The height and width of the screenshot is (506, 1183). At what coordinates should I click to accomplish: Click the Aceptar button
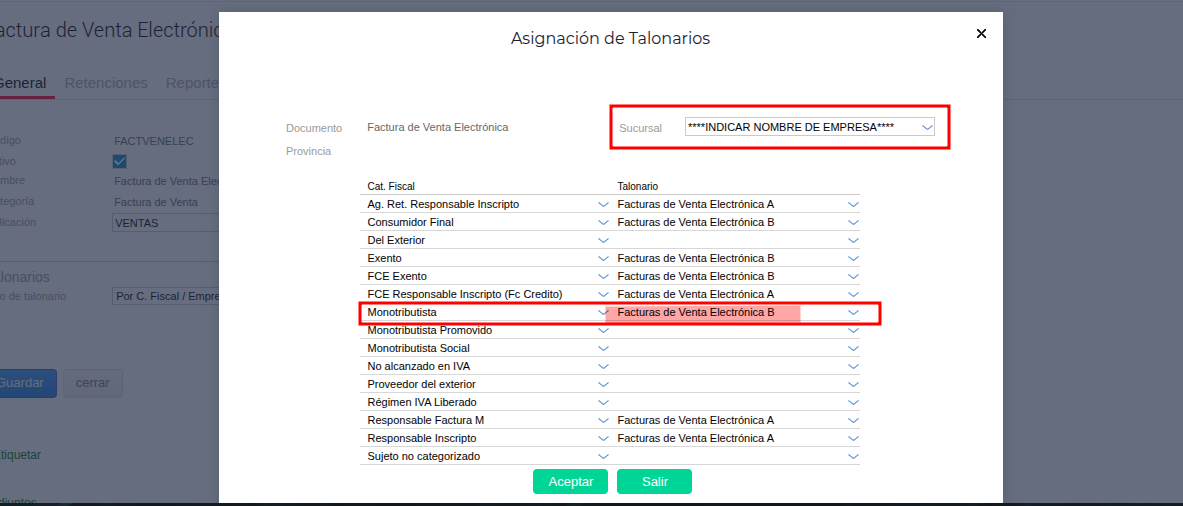coord(570,481)
